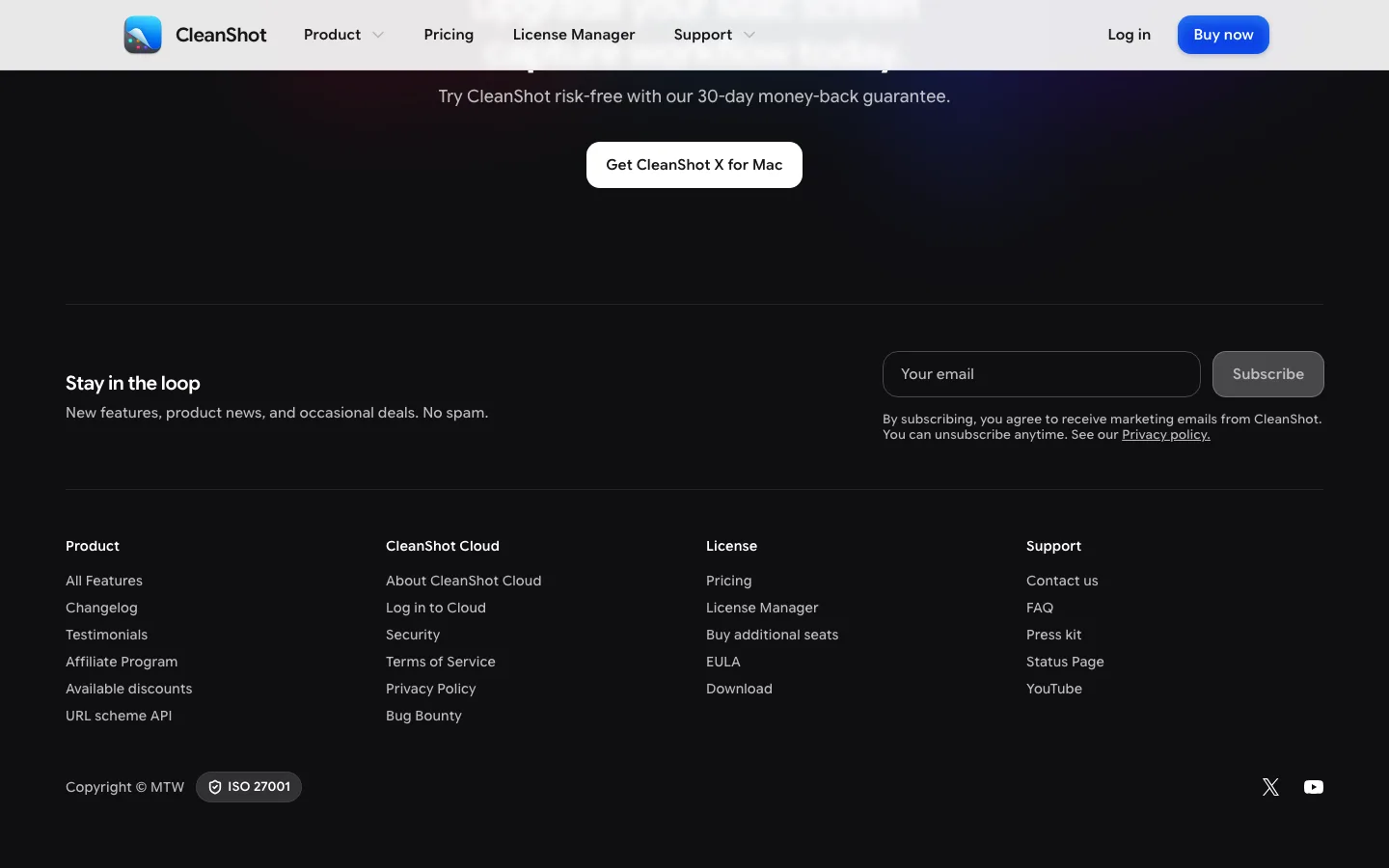Click Log in to Cloud link
The height and width of the screenshot is (868, 1389).
[436, 608]
